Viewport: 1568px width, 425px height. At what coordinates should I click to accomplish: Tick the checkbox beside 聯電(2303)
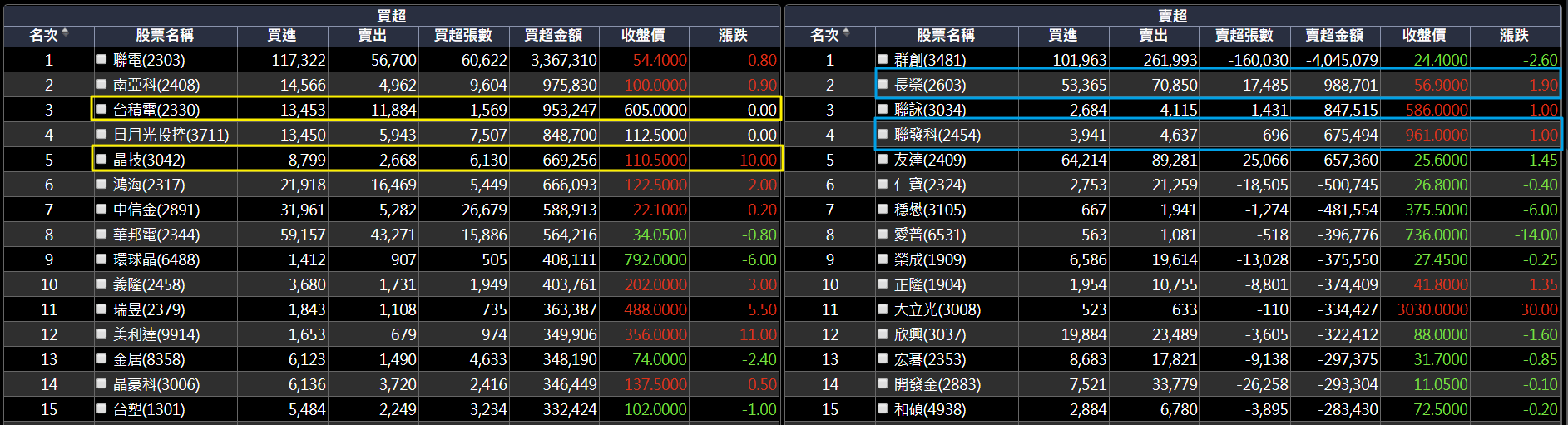[101, 60]
